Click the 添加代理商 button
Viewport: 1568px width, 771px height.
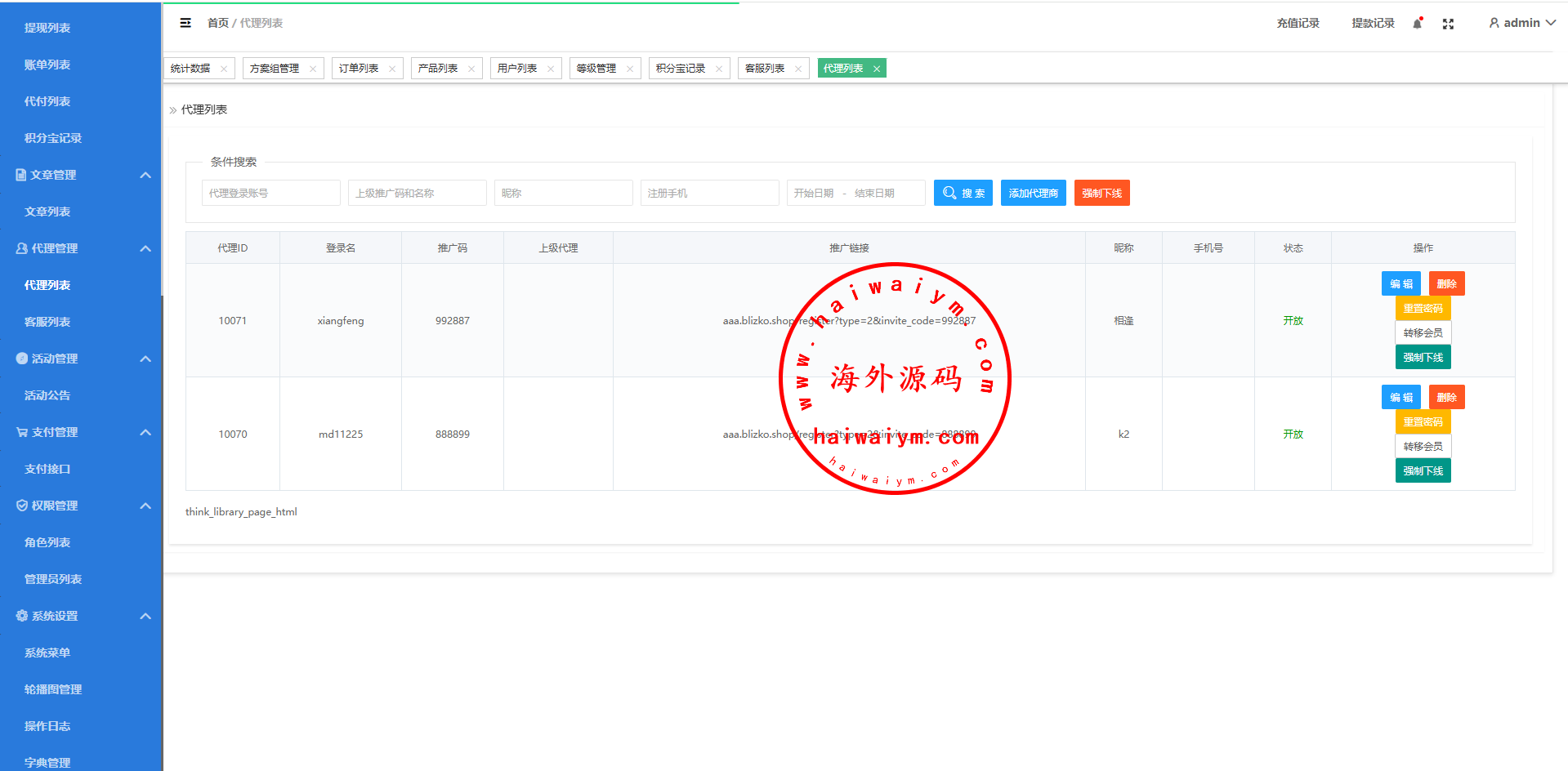1033,193
